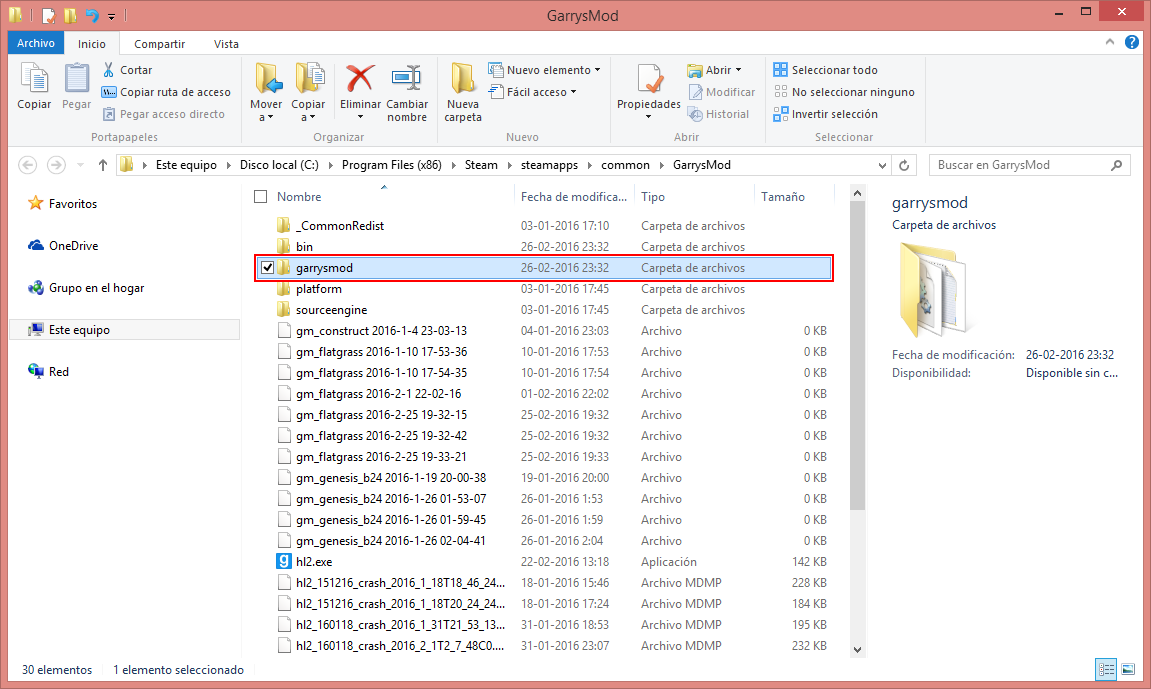Click No seleccionar ninguno
This screenshot has height=689, width=1151.
click(844, 92)
